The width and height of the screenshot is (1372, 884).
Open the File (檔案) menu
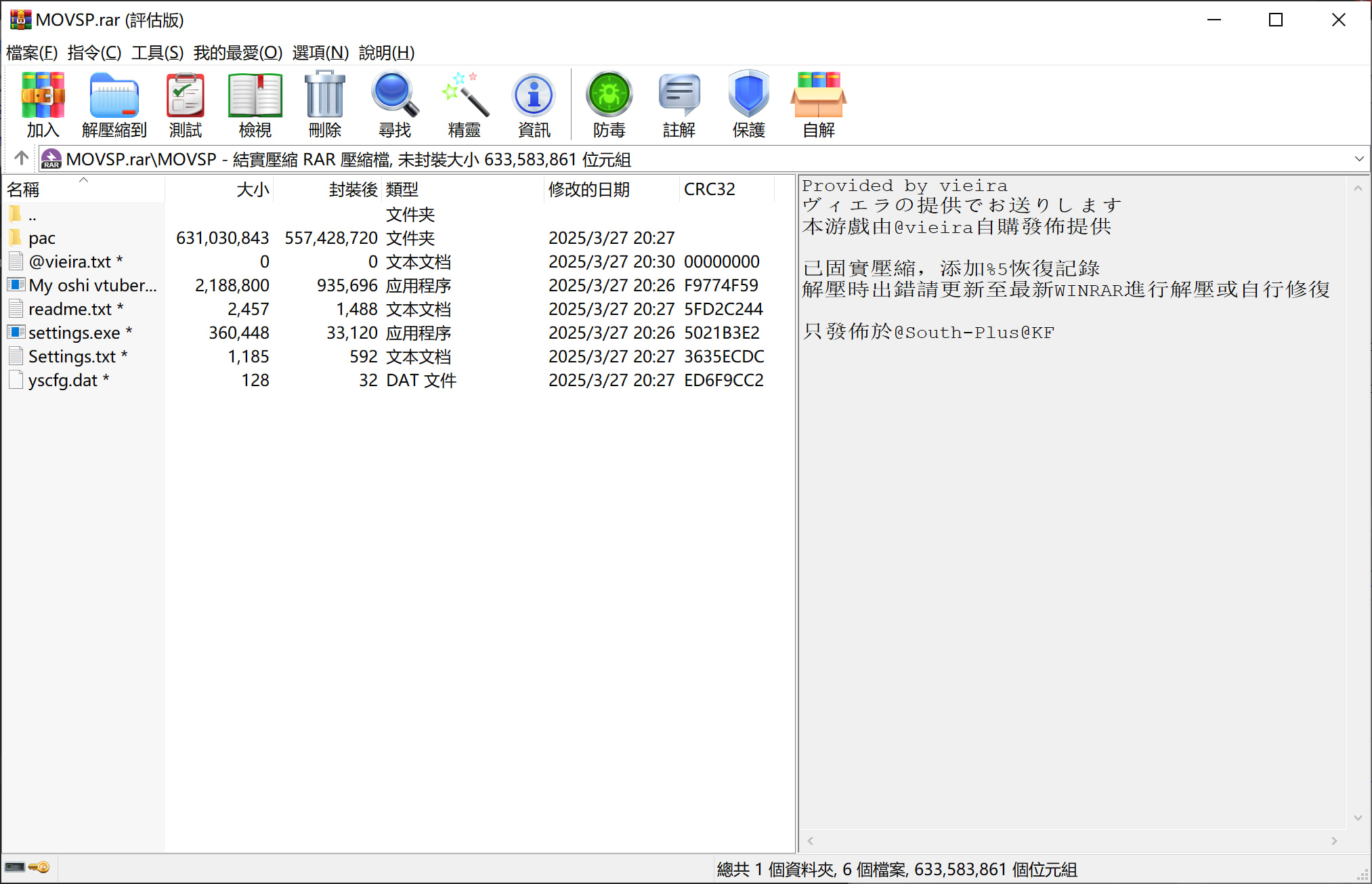pos(31,52)
